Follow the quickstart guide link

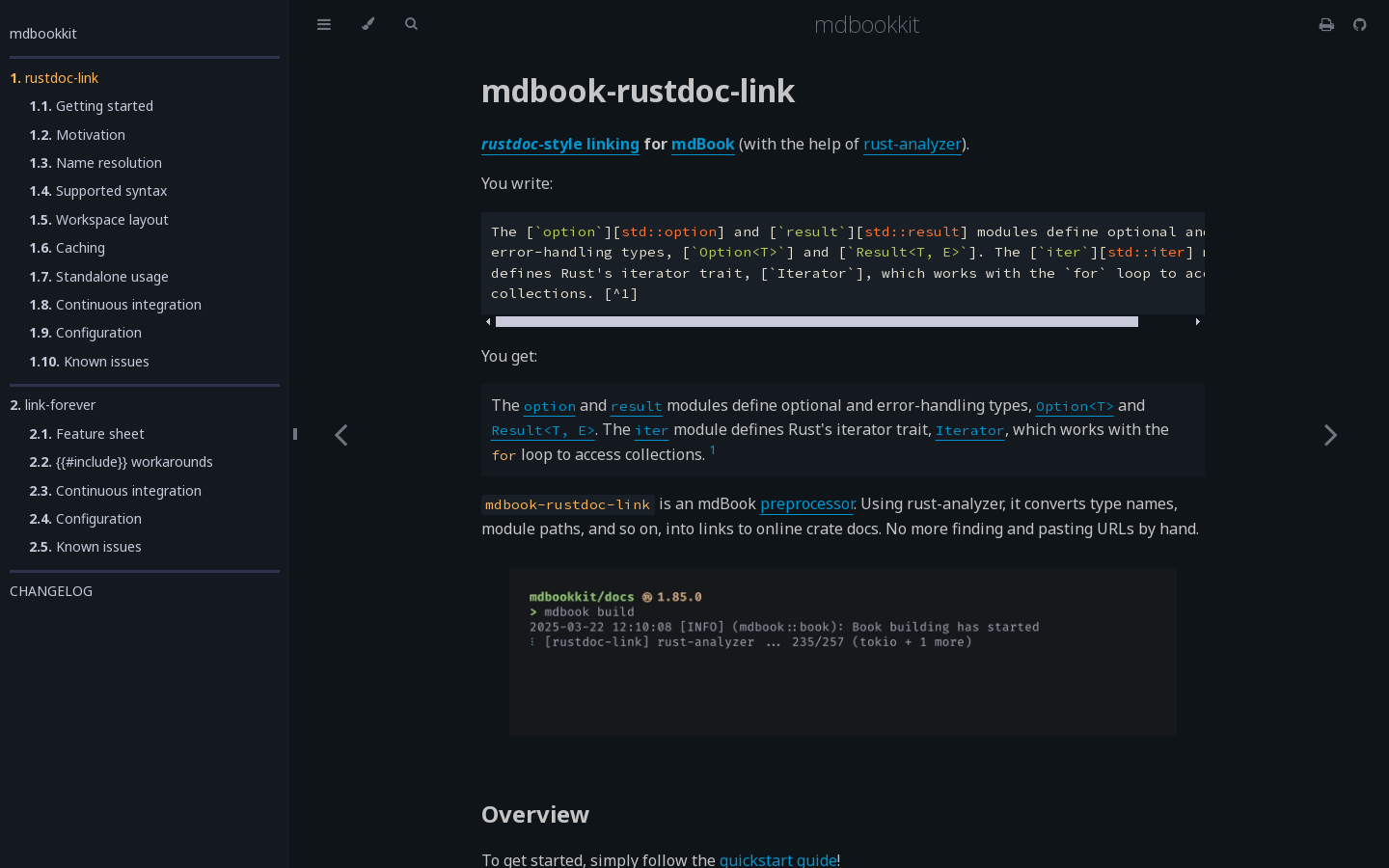pyautogui.click(x=778, y=859)
